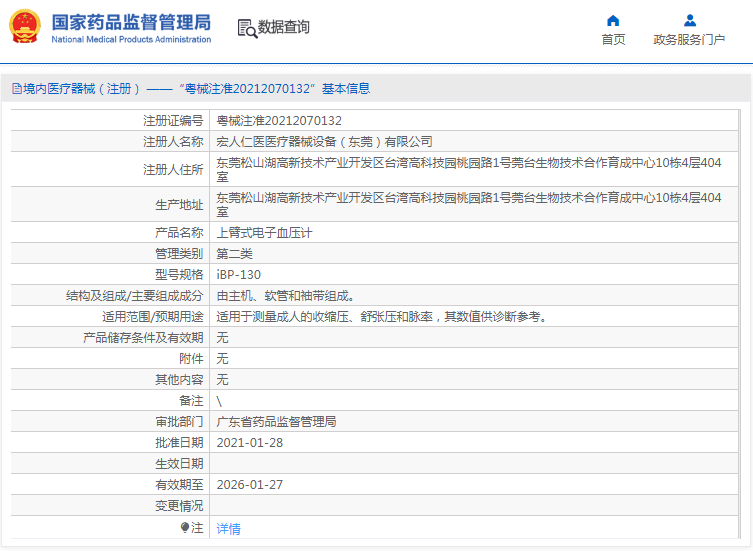
Task: Click 无 in the 附件 row
Action: (222, 359)
